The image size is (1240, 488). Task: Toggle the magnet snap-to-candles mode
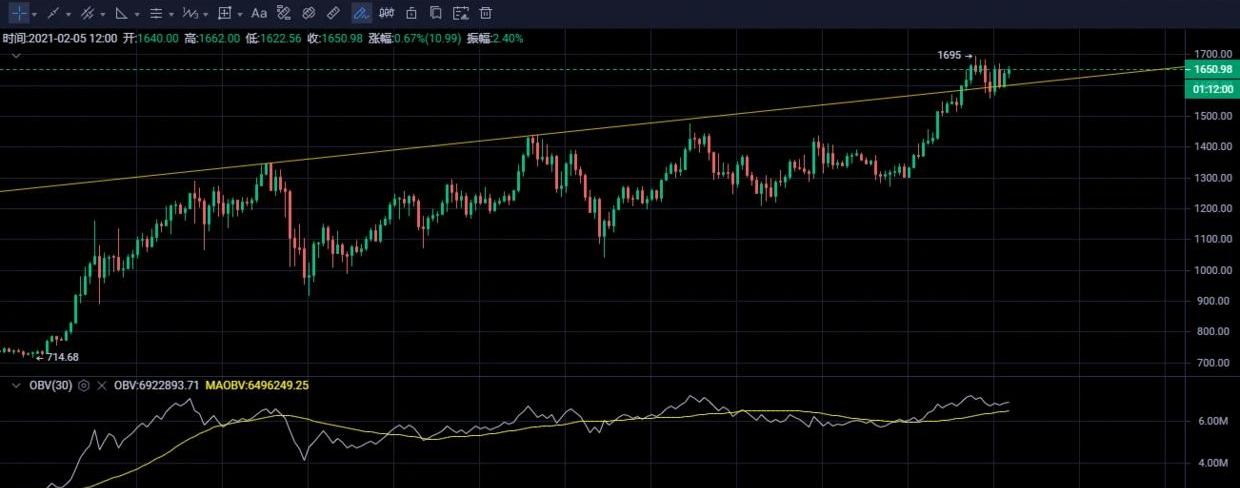pyautogui.click(x=309, y=13)
